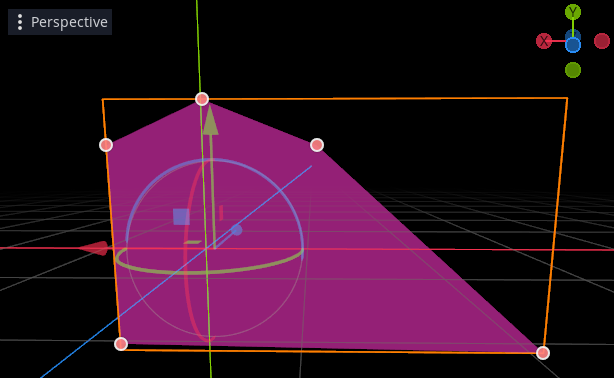Image resolution: width=614 pixels, height=378 pixels.
Task: Select the topmost polygon vertex handle on green axis
Action: (202, 99)
